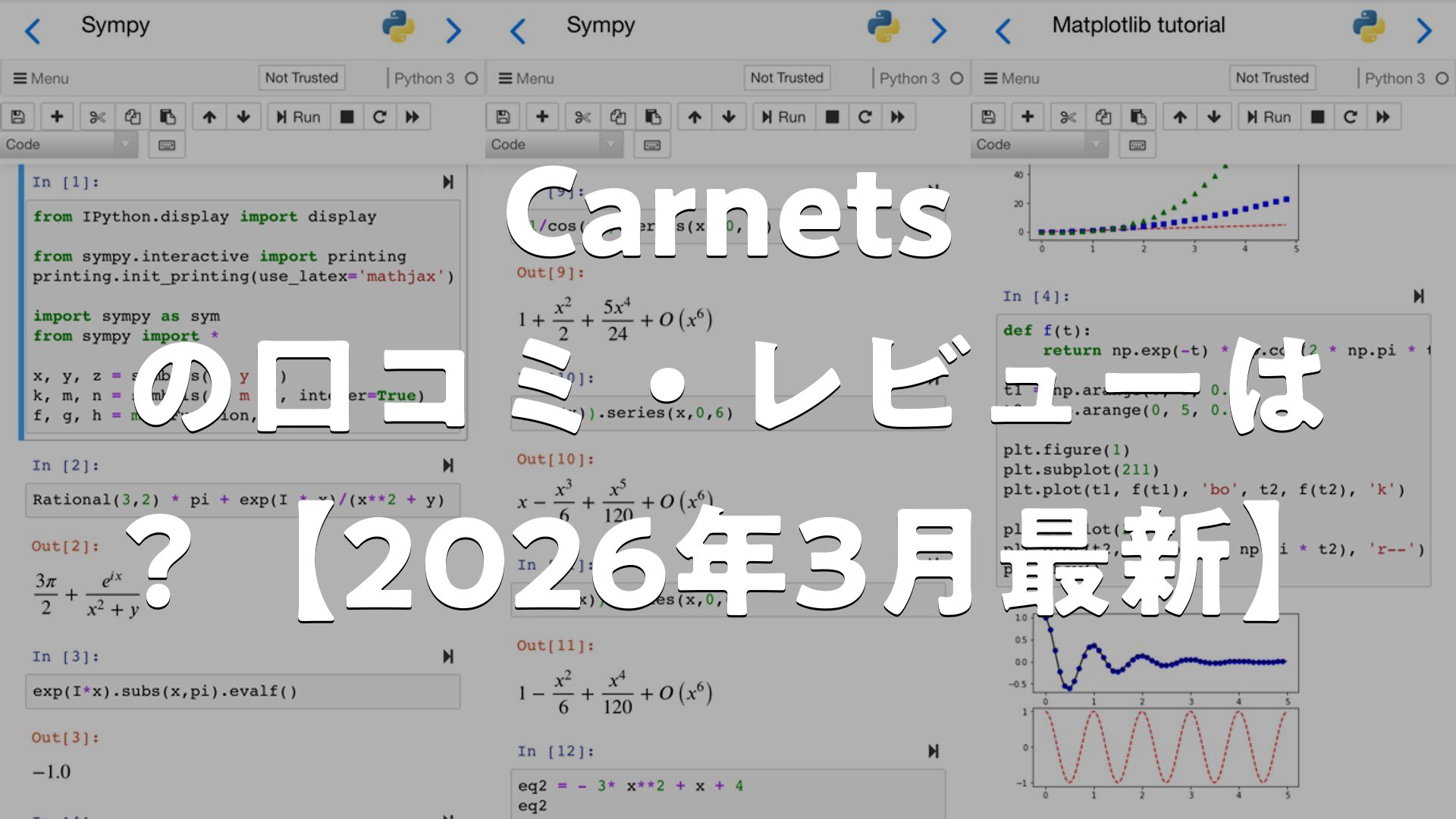
Task: Insert cell below with plus in right notebook
Action: point(1028,117)
